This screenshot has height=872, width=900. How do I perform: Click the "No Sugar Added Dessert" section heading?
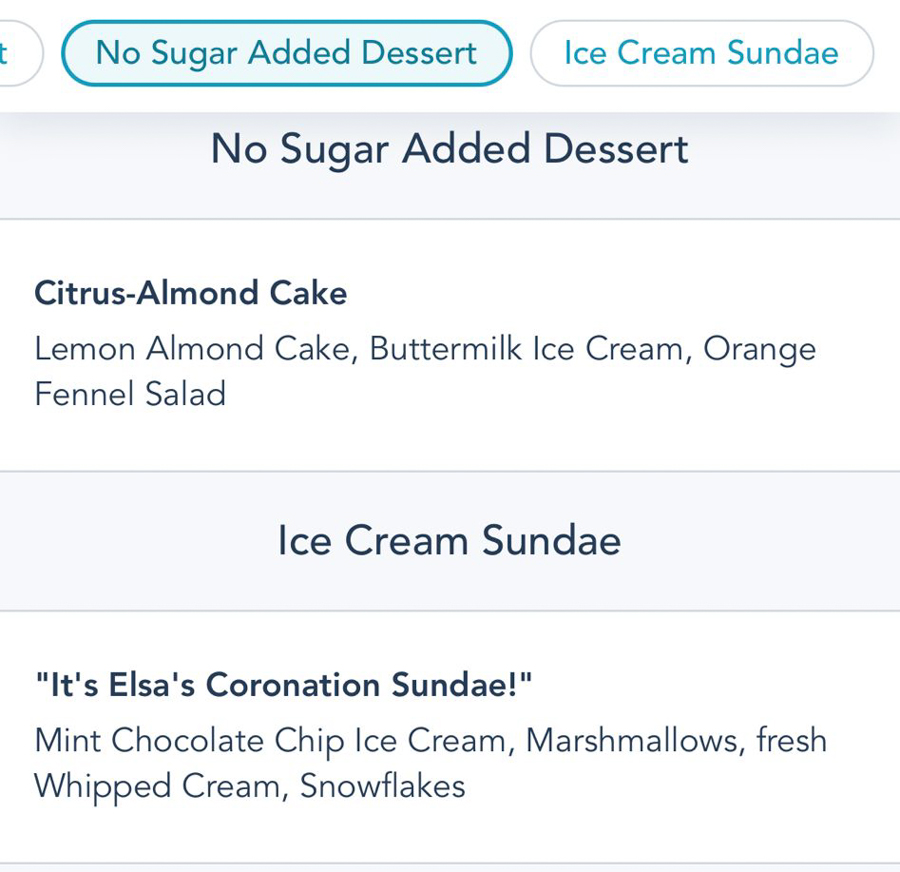(x=449, y=150)
